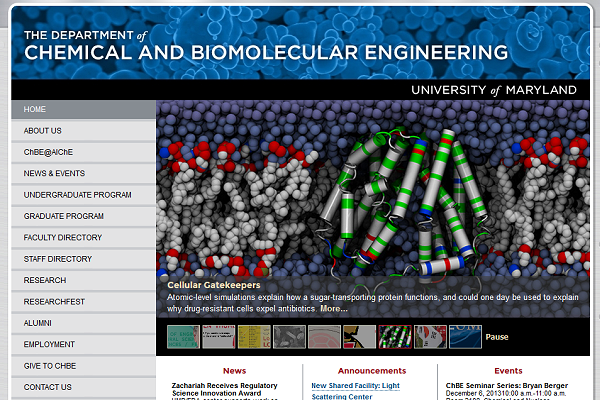Screen dimensions: 600x400
Task: Open the STAFF DIRECTORY page
Action: click(x=83, y=259)
